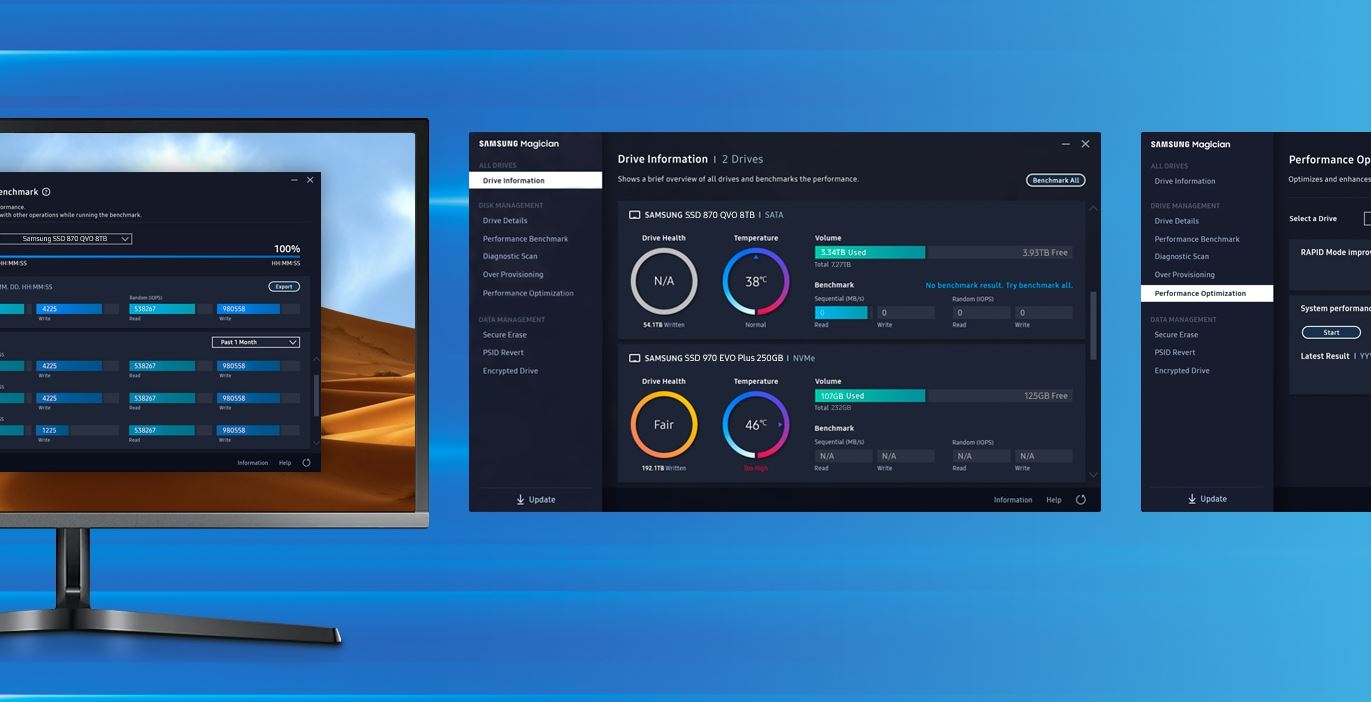Open Over Provisioning in the right window sidebar

tap(1185, 275)
